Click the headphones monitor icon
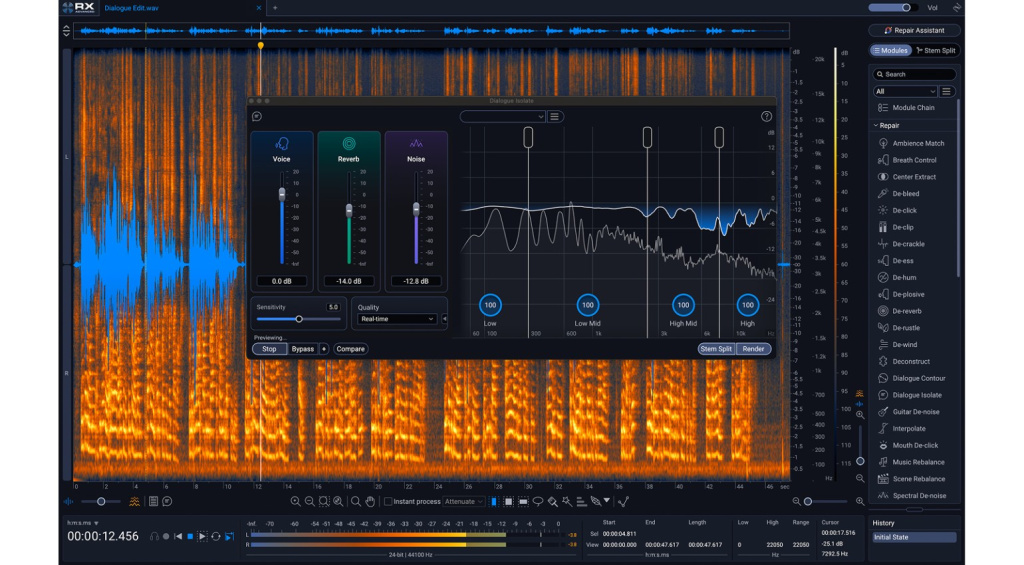 pos(155,536)
